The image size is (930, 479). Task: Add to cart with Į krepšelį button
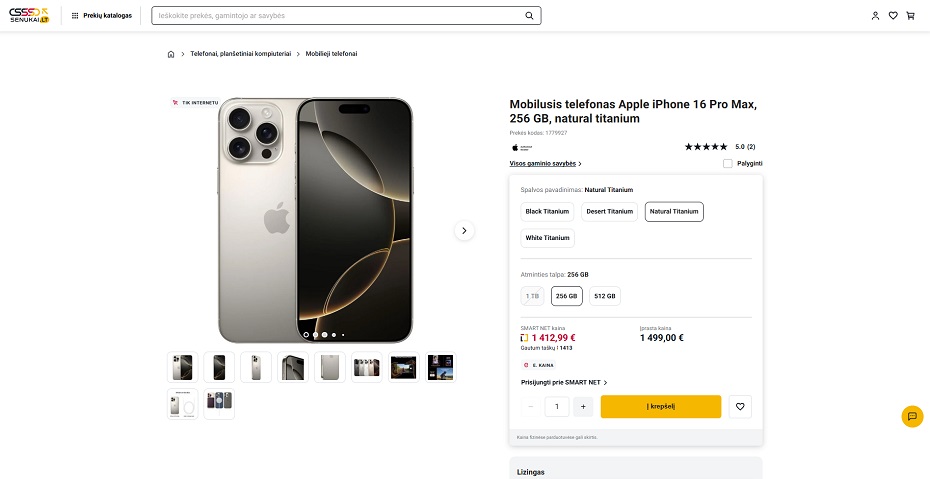coord(661,407)
